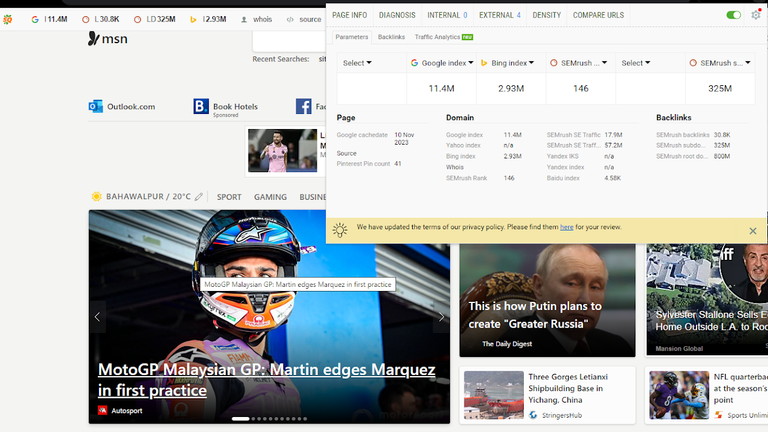Screen dimensions: 768x432
Task: Select the Parameters sub-tab
Action: pos(352,37)
